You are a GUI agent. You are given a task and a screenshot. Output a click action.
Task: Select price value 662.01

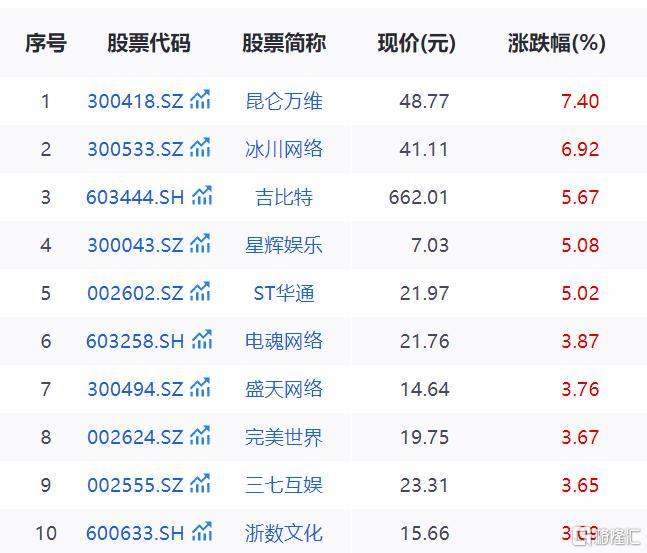(x=418, y=197)
